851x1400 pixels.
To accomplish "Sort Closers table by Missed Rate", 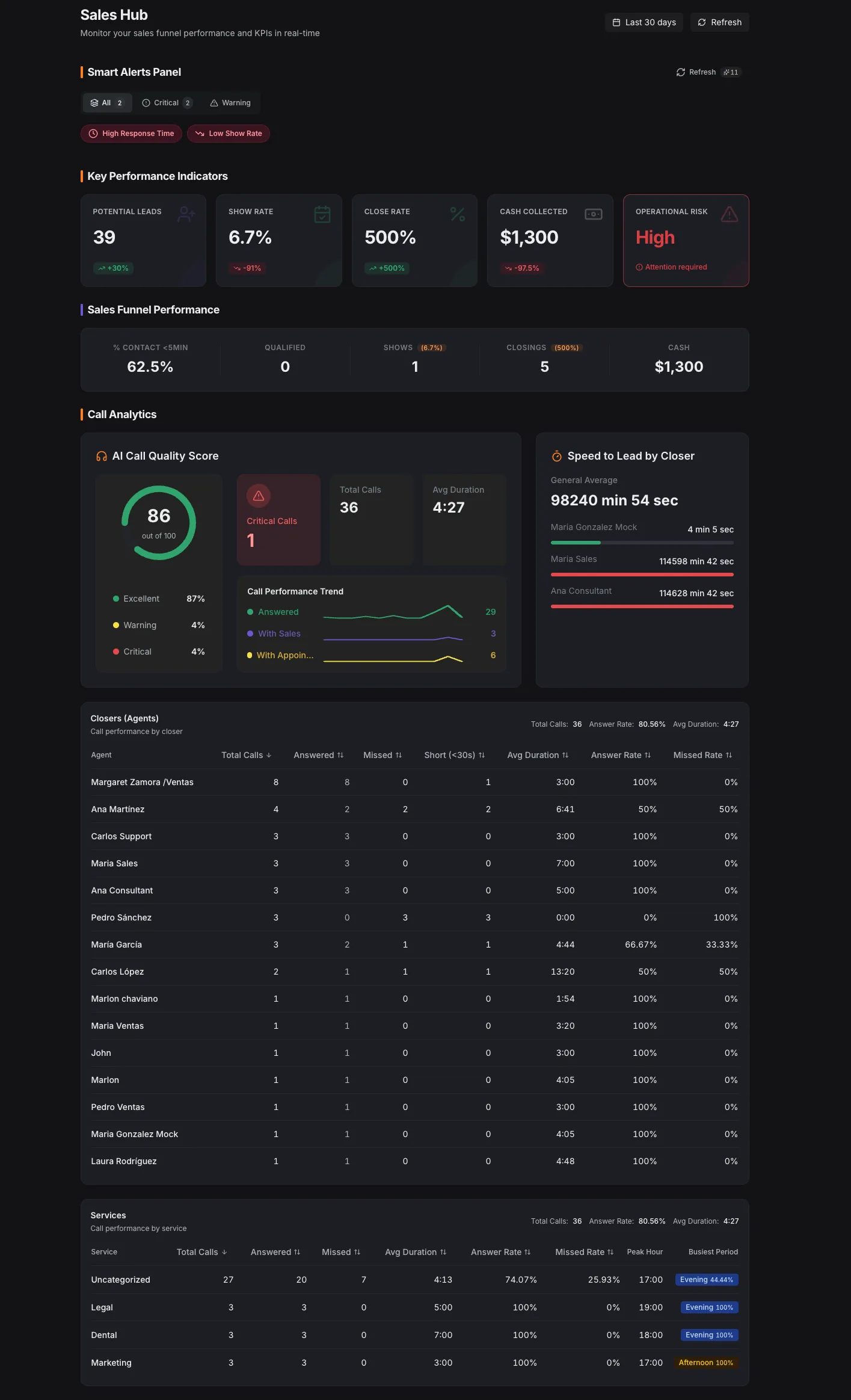I will pos(702,755).
